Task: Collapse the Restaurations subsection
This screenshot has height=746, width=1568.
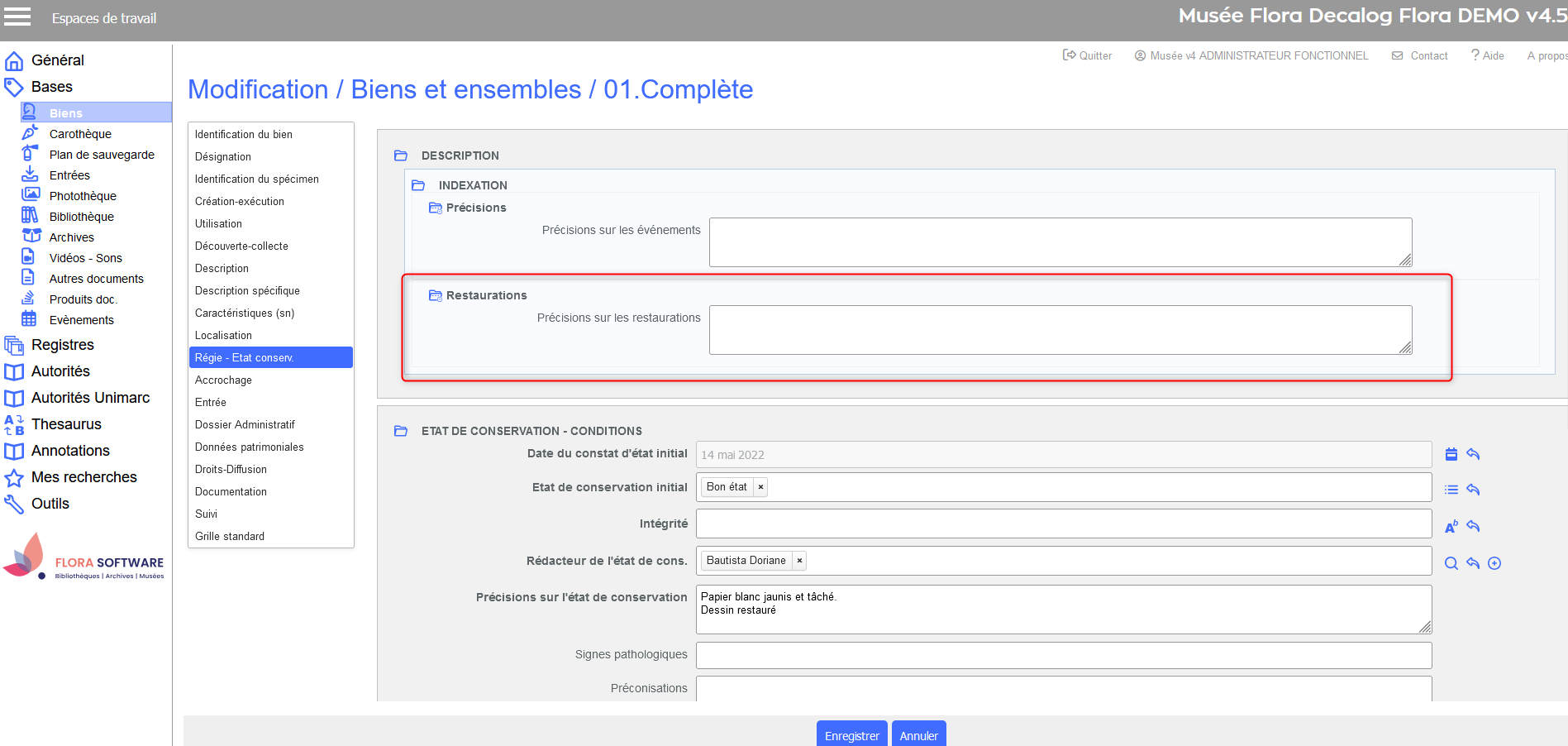Action: tap(435, 295)
